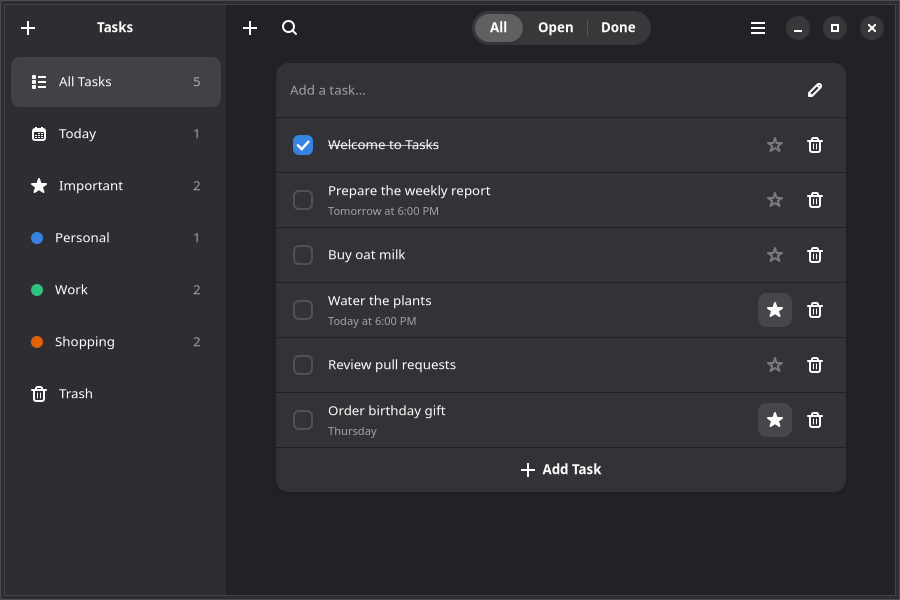Screen dimensions: 900x600
Task: Click the Add Task button at list bottom
Action: click(x=561, y=470)
